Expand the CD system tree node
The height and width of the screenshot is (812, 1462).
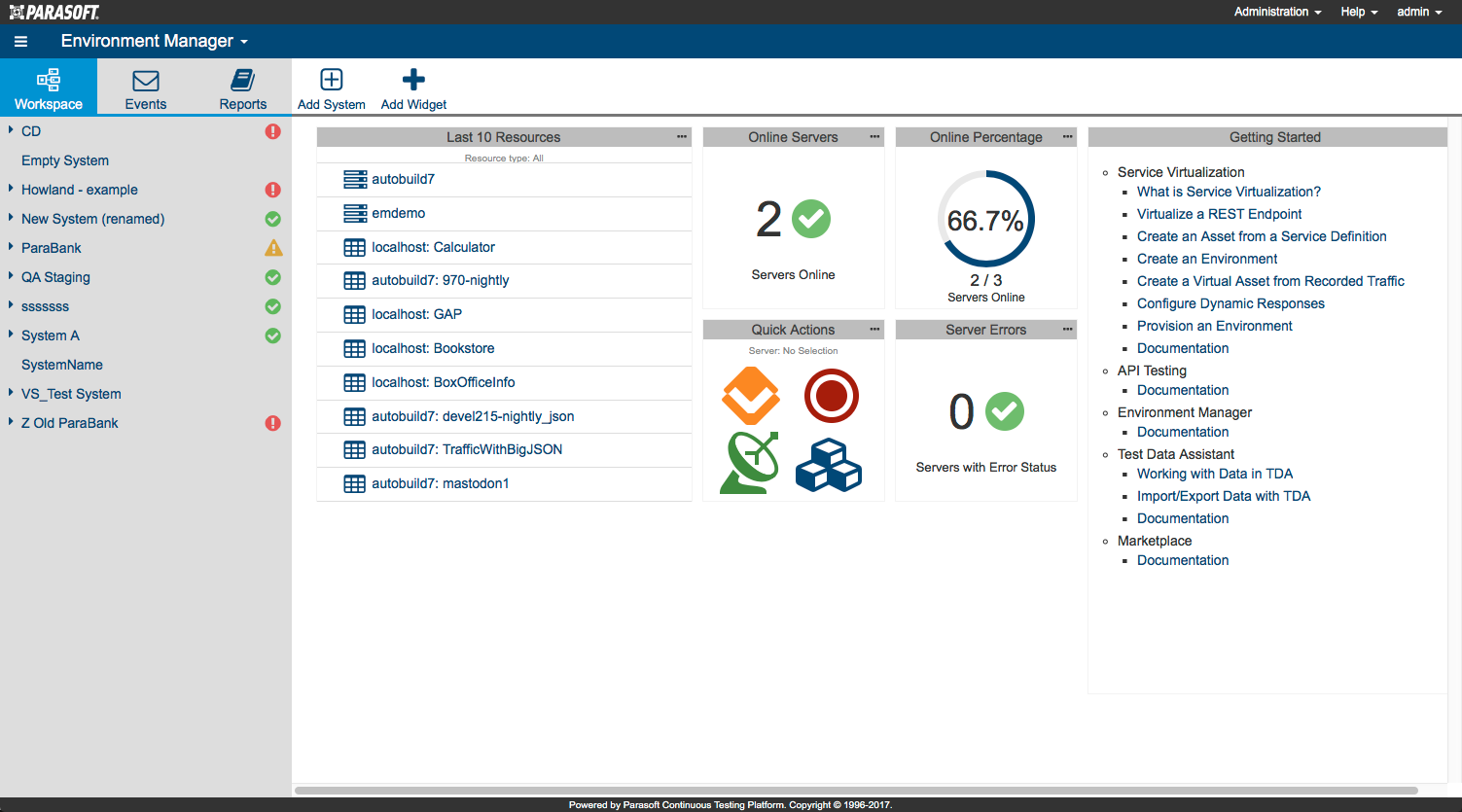[x=11, y=130]
